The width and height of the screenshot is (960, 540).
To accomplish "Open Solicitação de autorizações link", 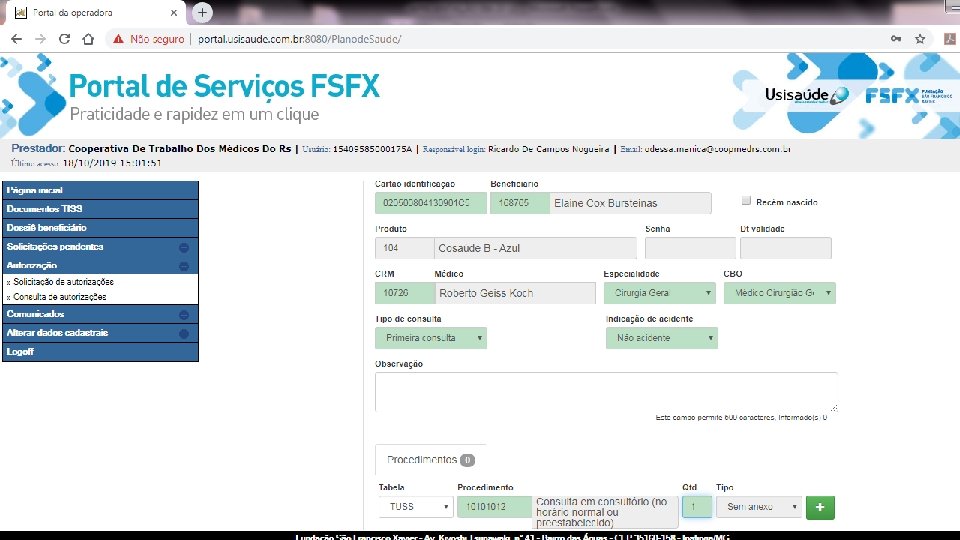I will [63, 282].
